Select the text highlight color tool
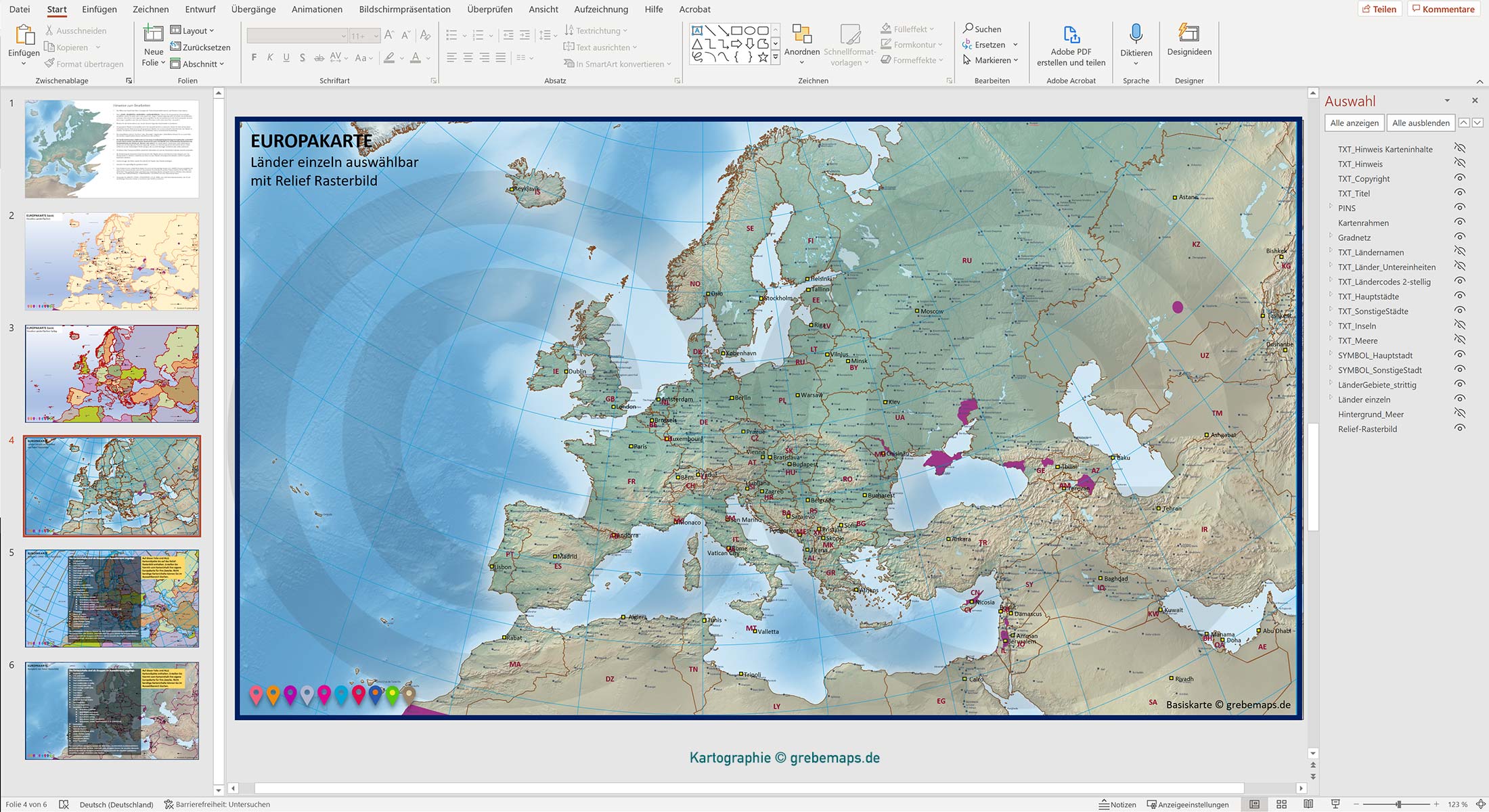The image size is (1489, 812). coord(389,58)
